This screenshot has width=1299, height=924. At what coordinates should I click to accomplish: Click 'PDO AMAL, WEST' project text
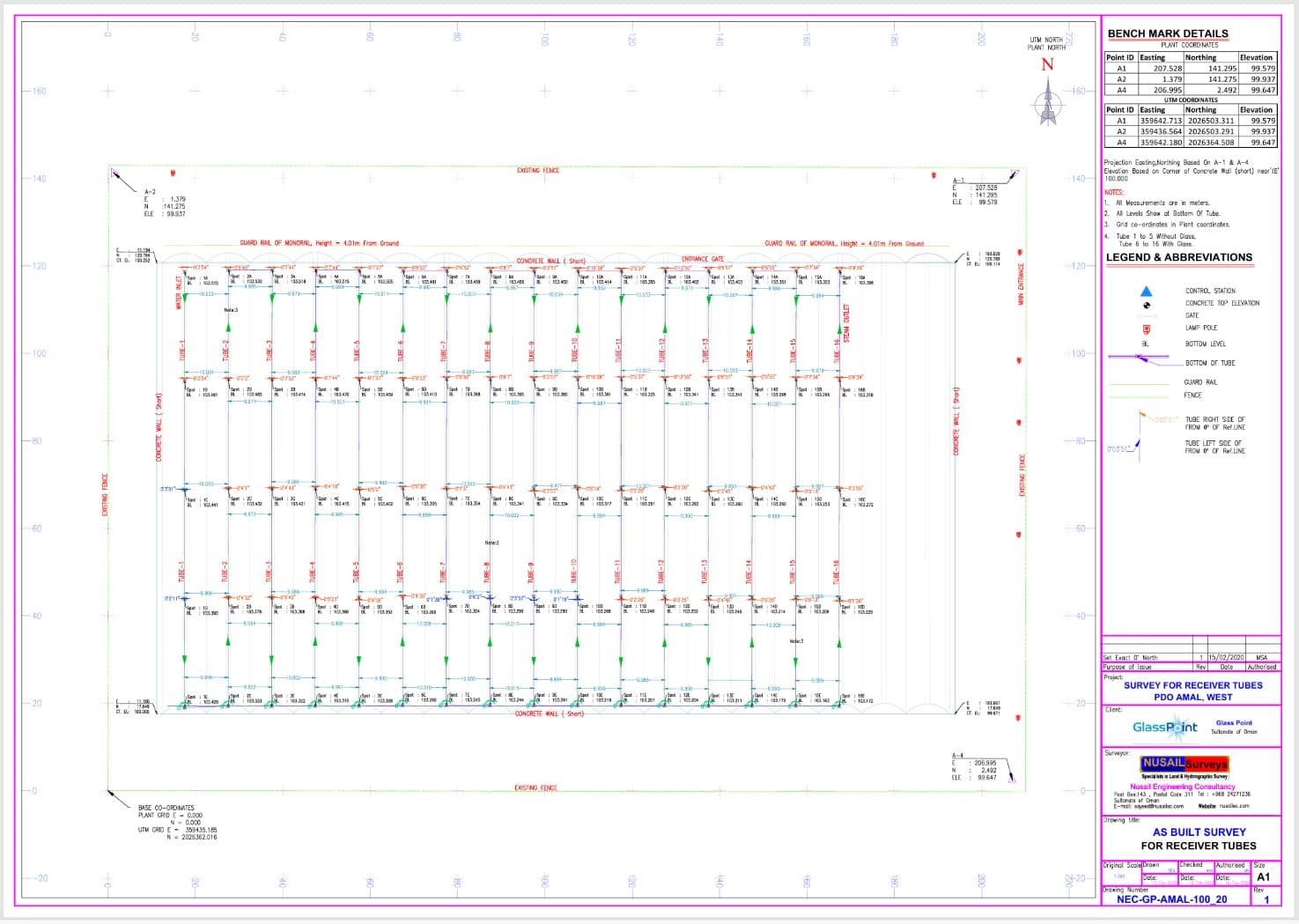coord(1192,697)
